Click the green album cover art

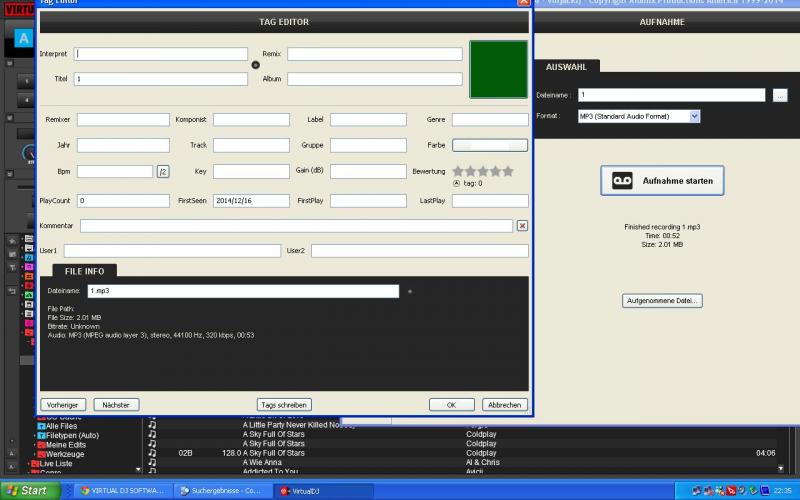point(498,69)
